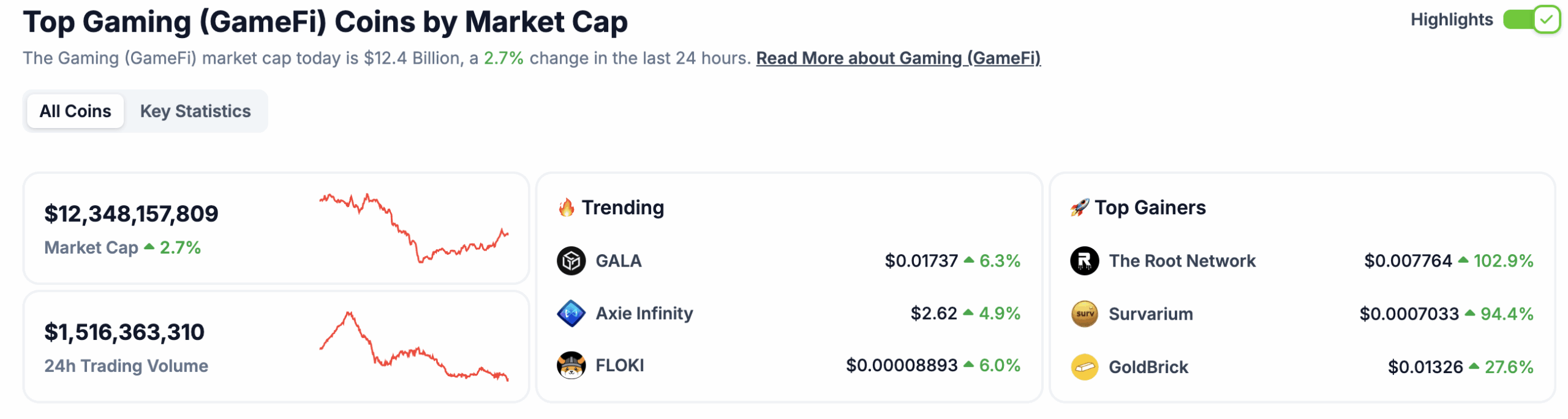Click the FLOKI coin icon

pos(571,365)
